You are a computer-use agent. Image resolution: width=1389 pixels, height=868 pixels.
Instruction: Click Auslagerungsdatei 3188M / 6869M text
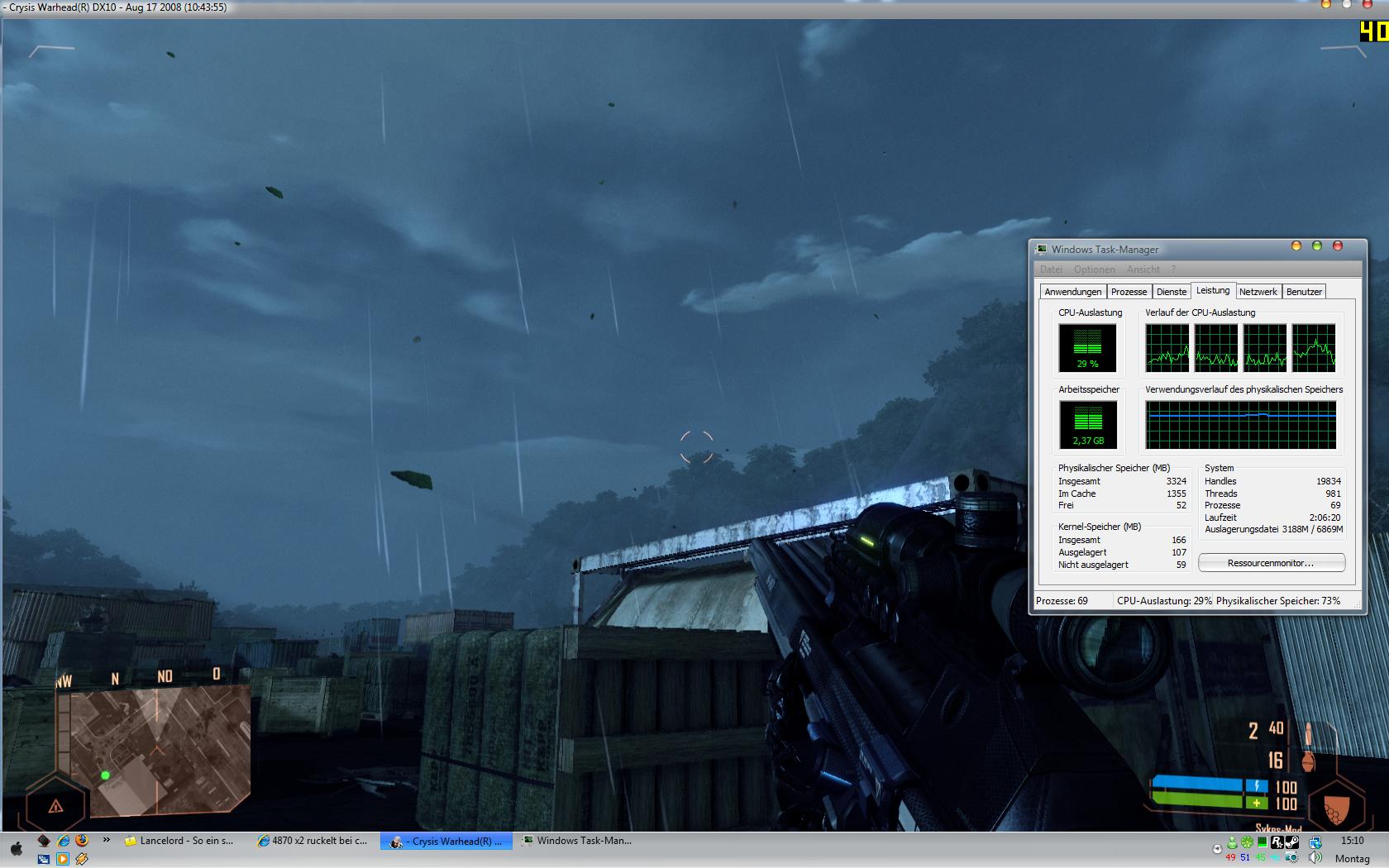(x=1273, y=529)
